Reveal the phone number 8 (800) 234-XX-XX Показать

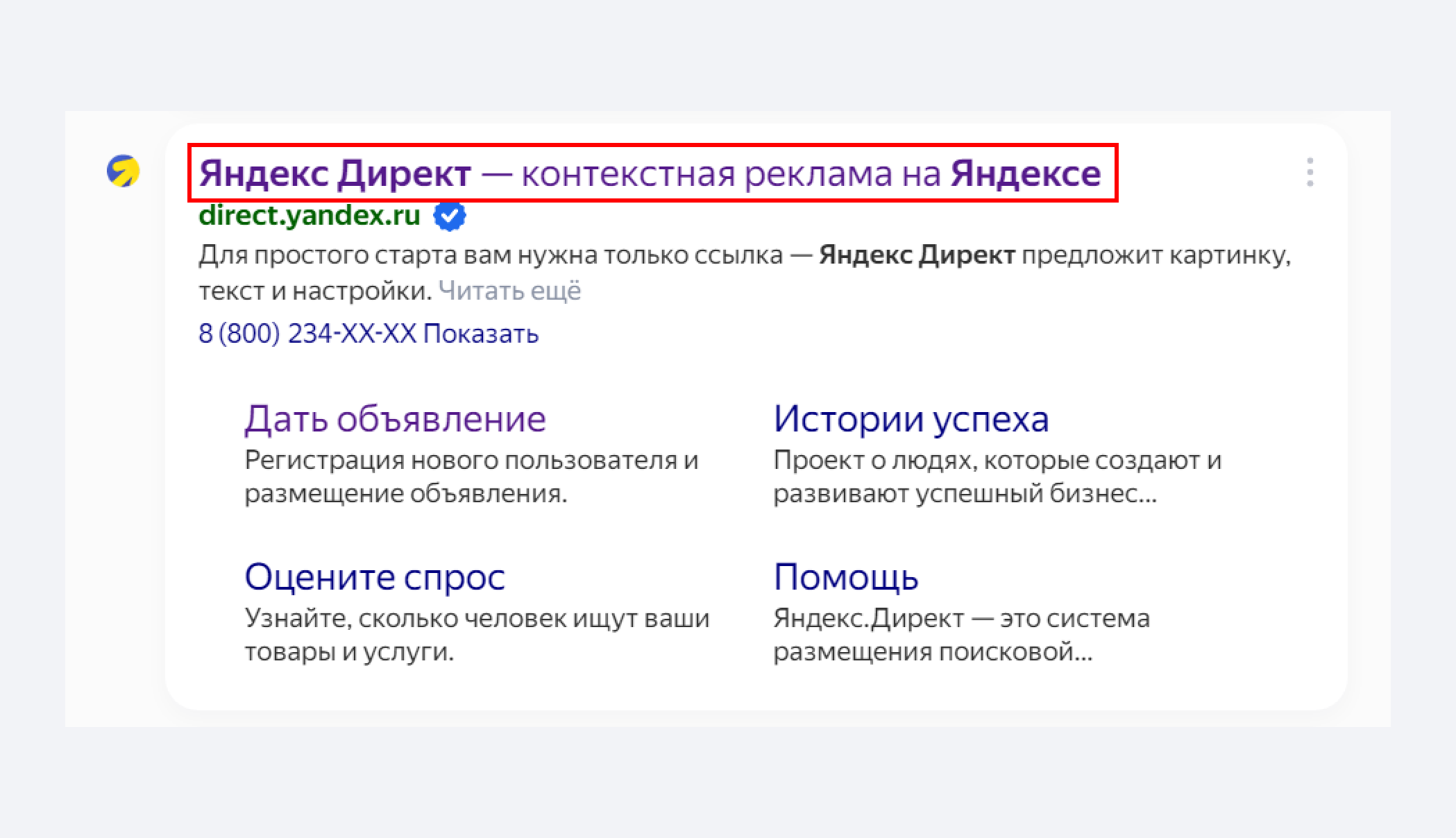click(369, 334)
